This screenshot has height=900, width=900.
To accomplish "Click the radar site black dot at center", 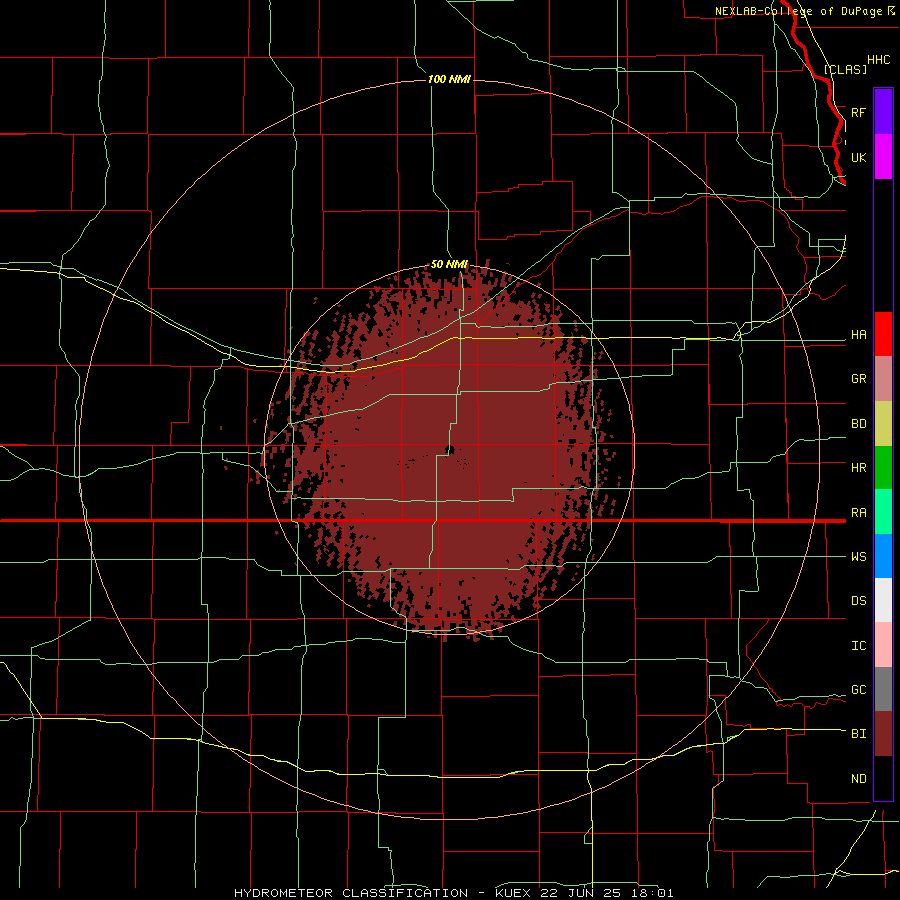I will 449,449.
